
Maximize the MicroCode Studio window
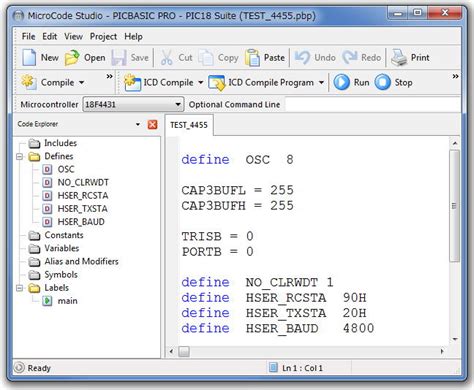point(417,13)
